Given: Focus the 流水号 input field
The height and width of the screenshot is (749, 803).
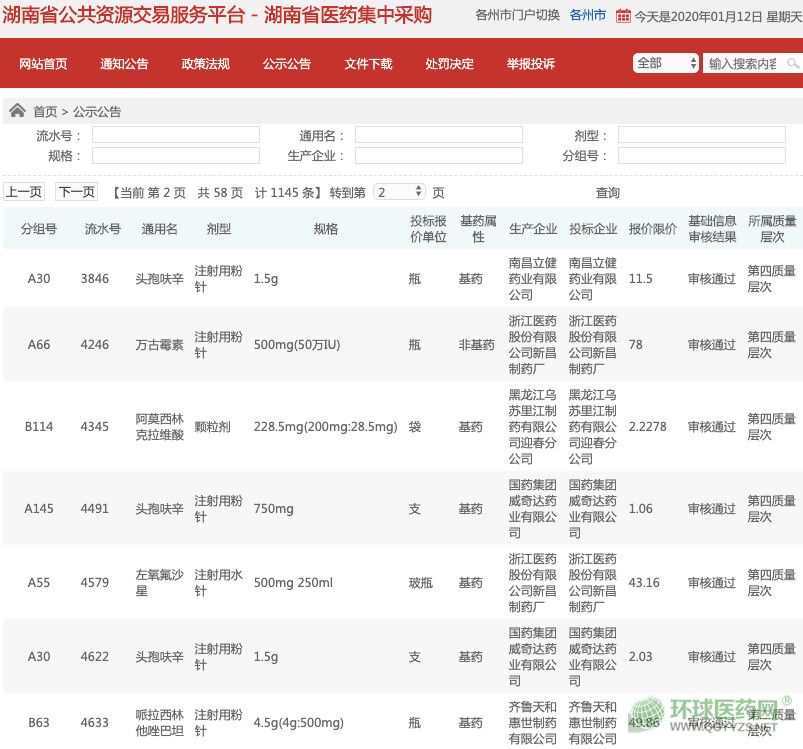Looking at the screenshot, I should [175, 135].
